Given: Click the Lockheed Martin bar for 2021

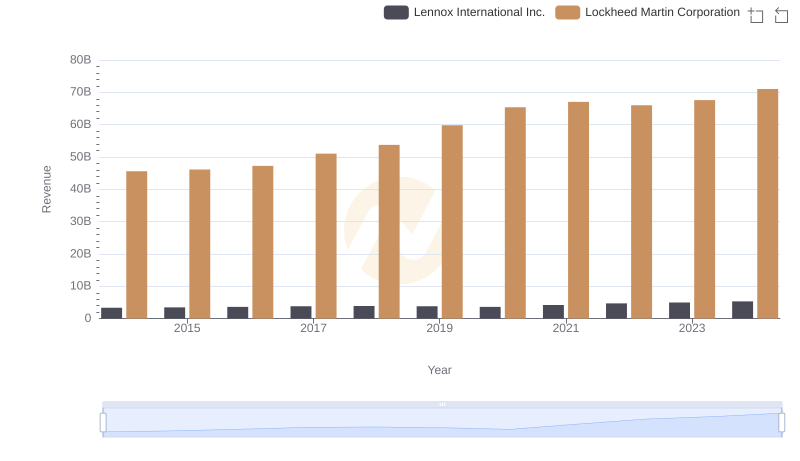Looking at the screenshot, I should click(x=579, y=210).
